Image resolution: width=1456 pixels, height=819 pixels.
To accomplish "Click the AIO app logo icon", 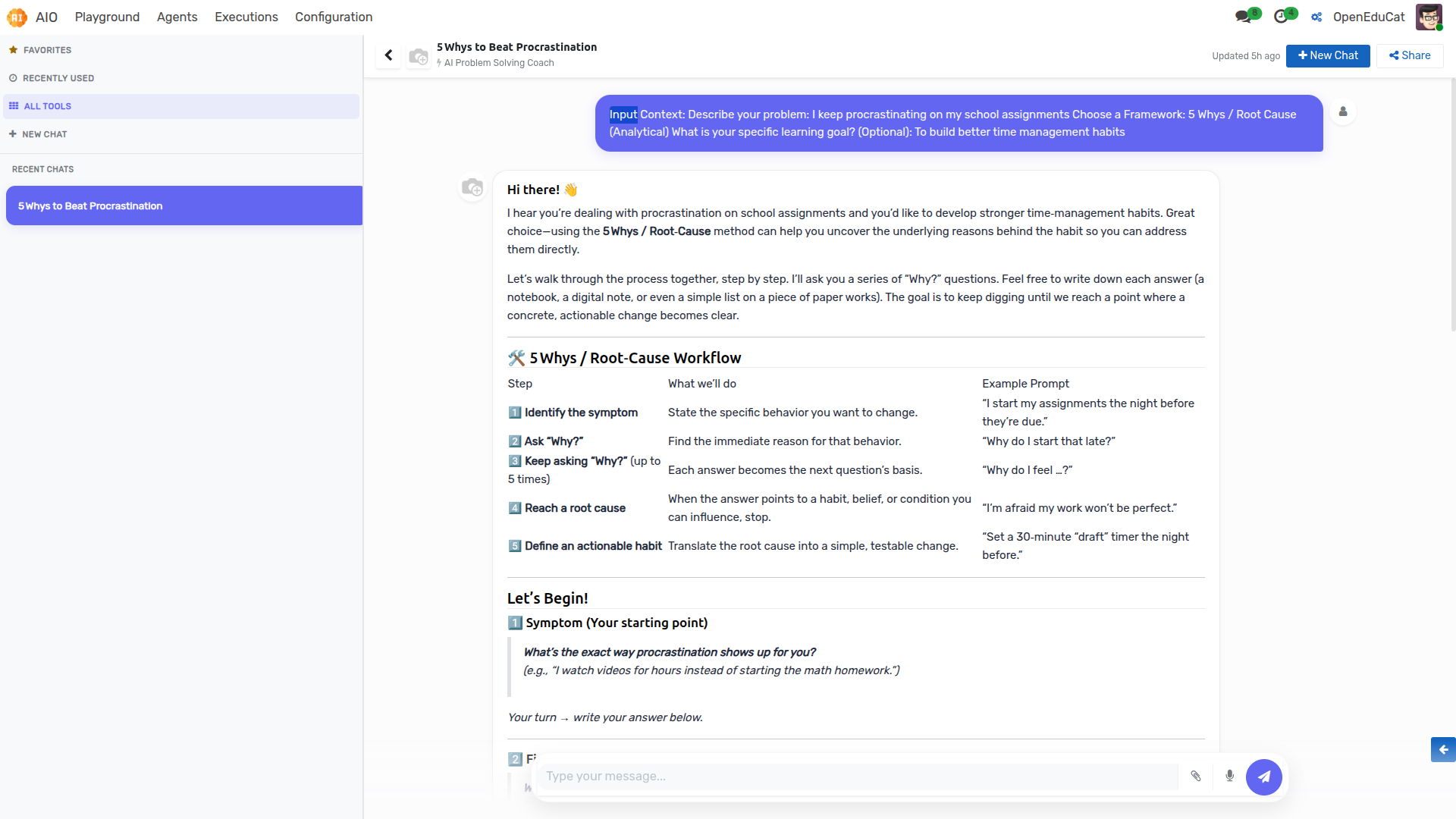I will pyautogui.click(x=17, y=17).
